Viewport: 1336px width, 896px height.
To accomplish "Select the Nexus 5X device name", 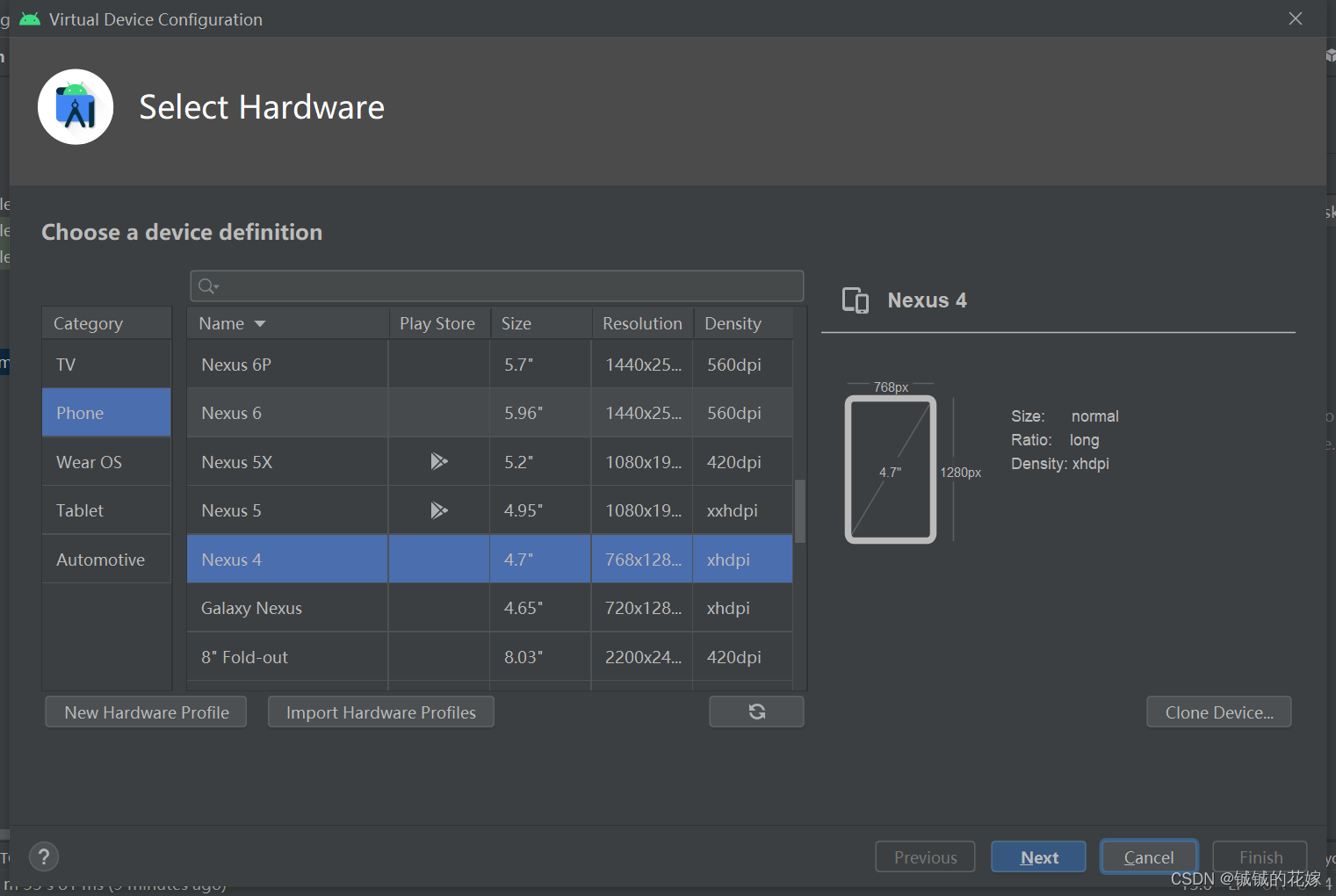I will (237, 462).
